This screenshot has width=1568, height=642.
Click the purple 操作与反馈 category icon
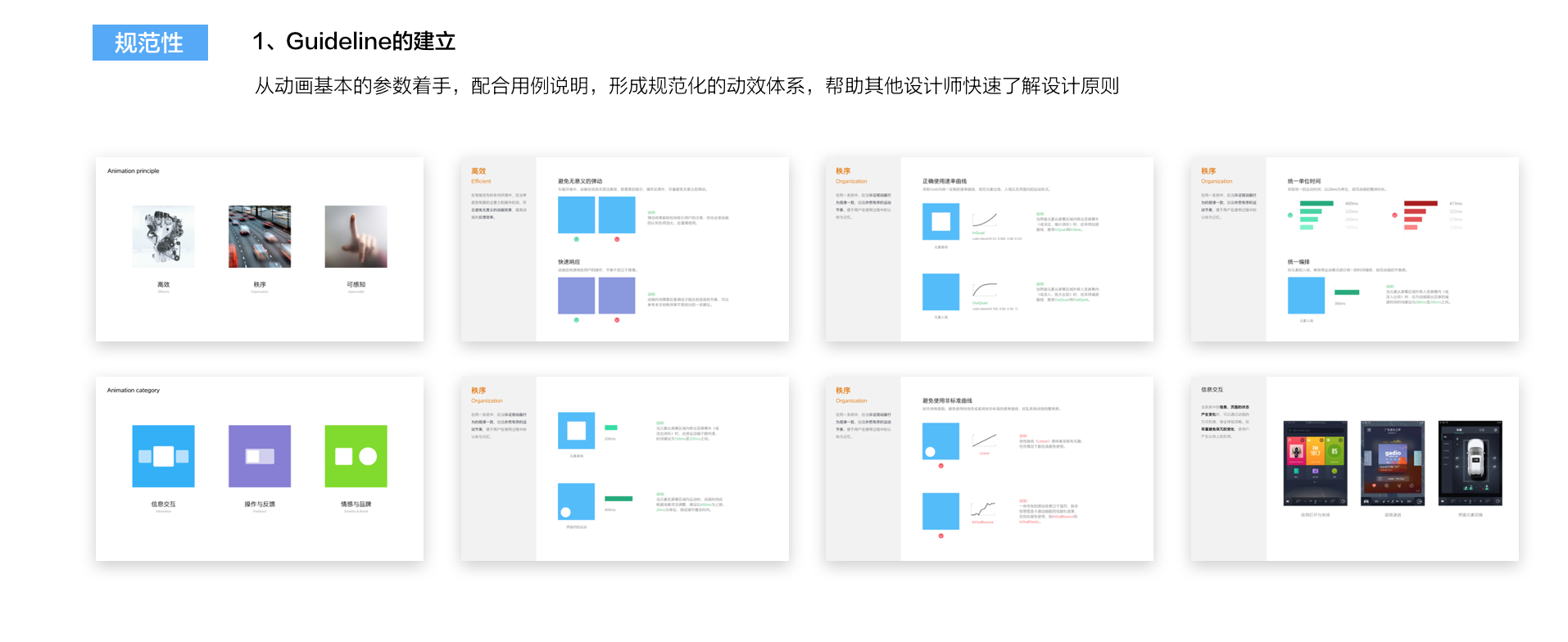click(x=260, y=456)
